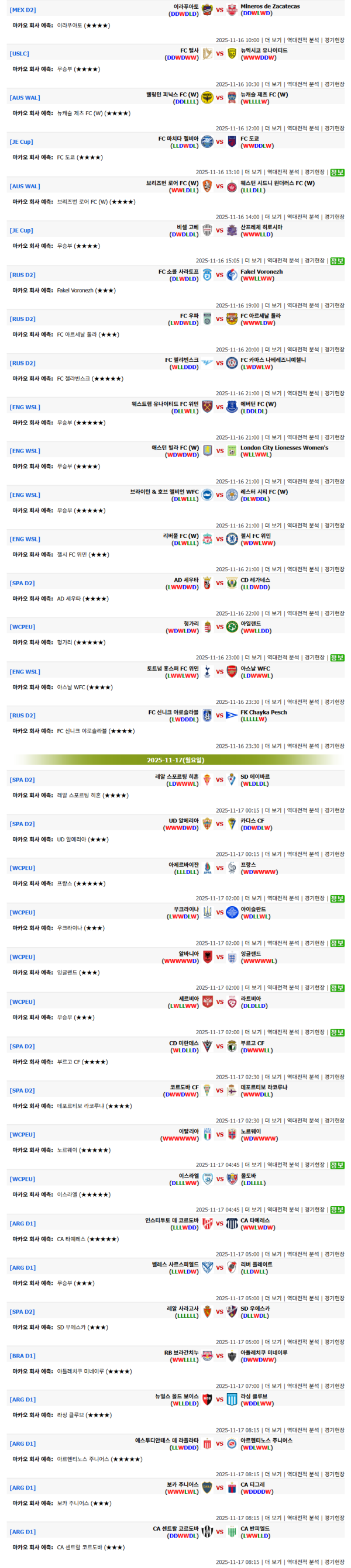Click the West Ham United Women crest
Image resolution: width=351 pixels, height=1568 pixels.
[207, 407]
